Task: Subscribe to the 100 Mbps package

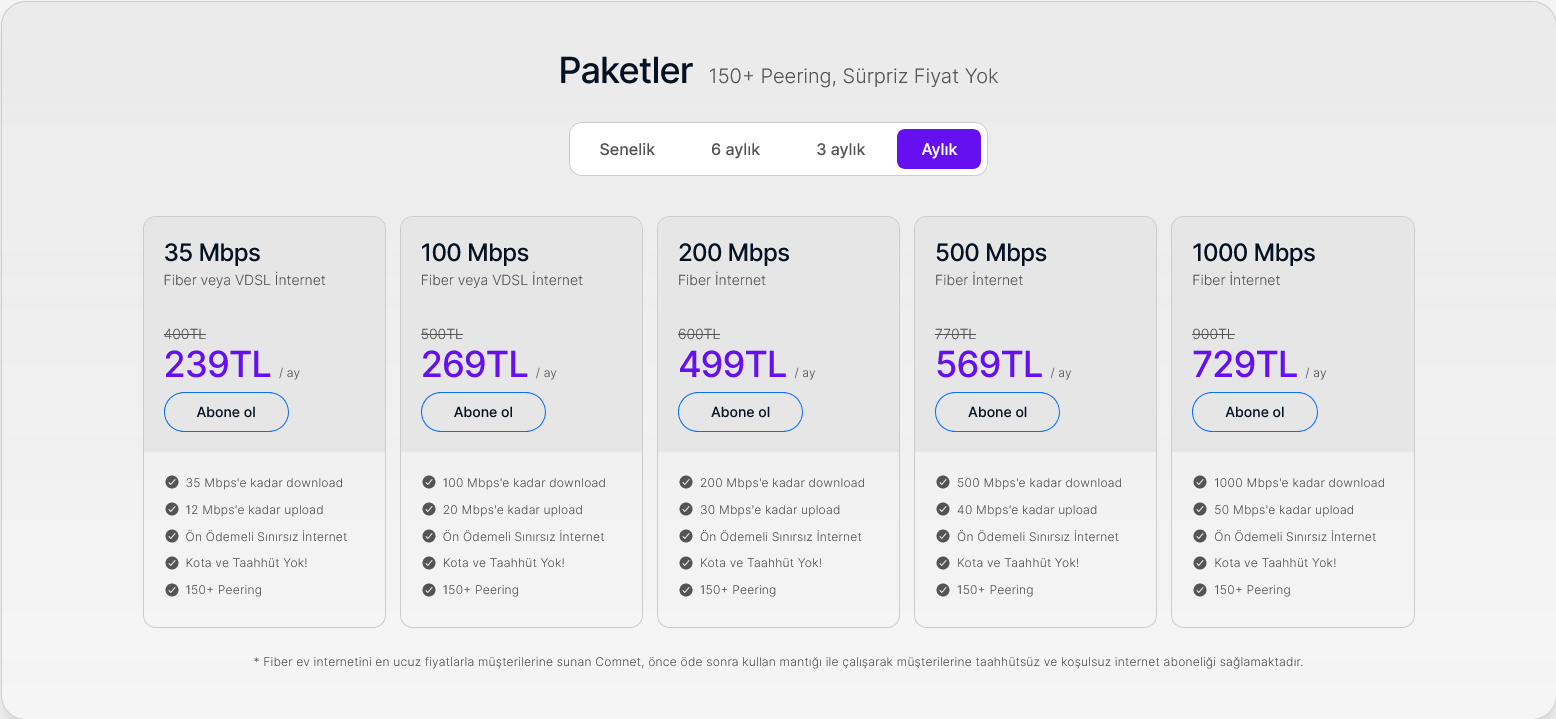Action: [483, 412]
